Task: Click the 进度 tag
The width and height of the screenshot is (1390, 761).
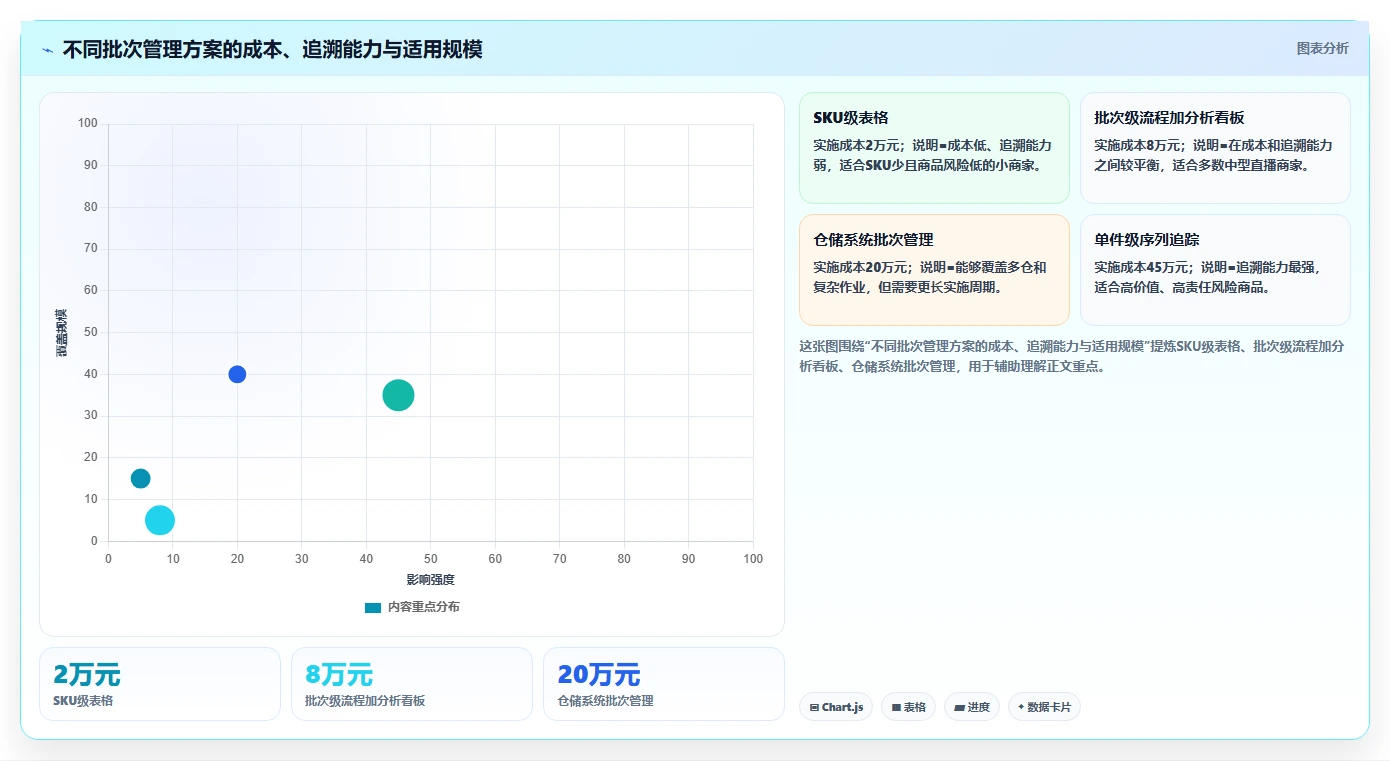Action: click(x=972, y=707)
